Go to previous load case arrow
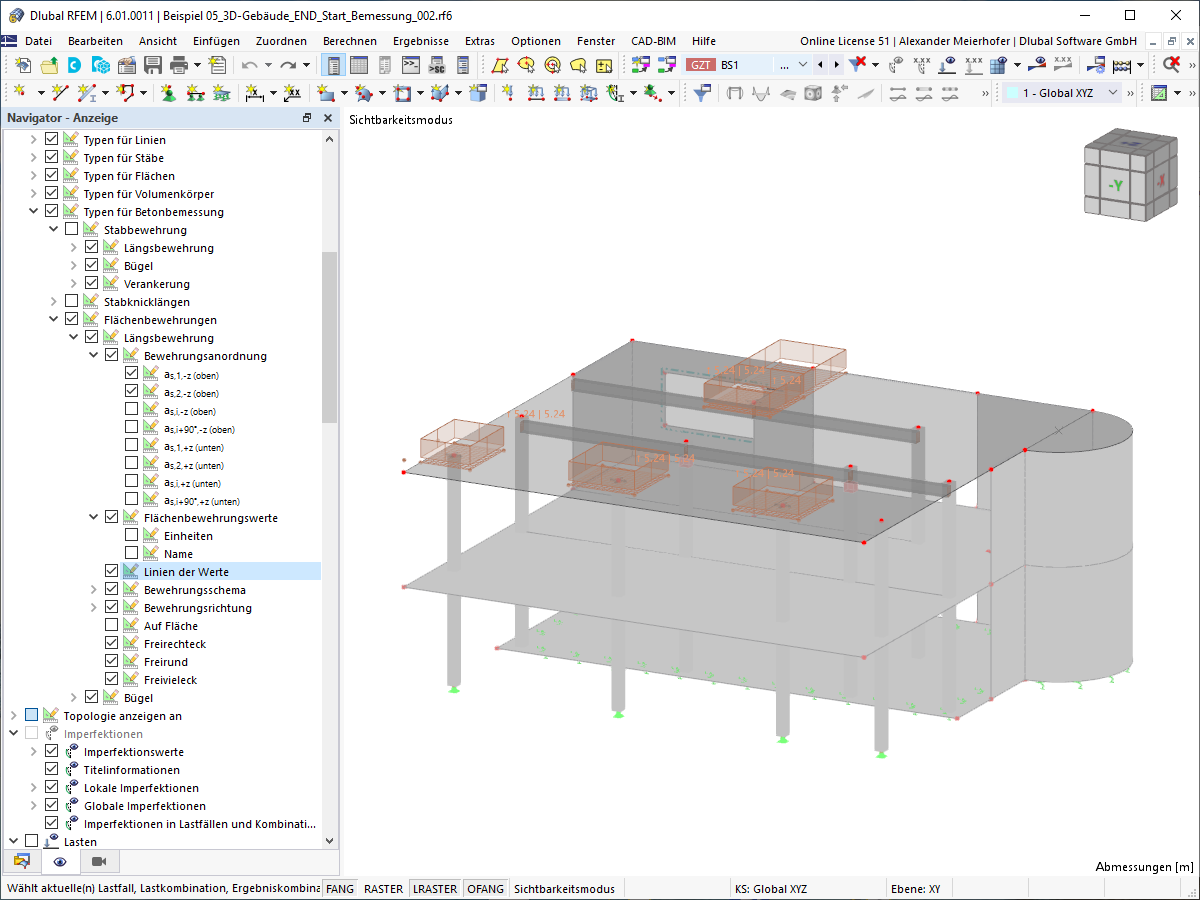Viewport: 1200px width, 900px height. point(821,65)
